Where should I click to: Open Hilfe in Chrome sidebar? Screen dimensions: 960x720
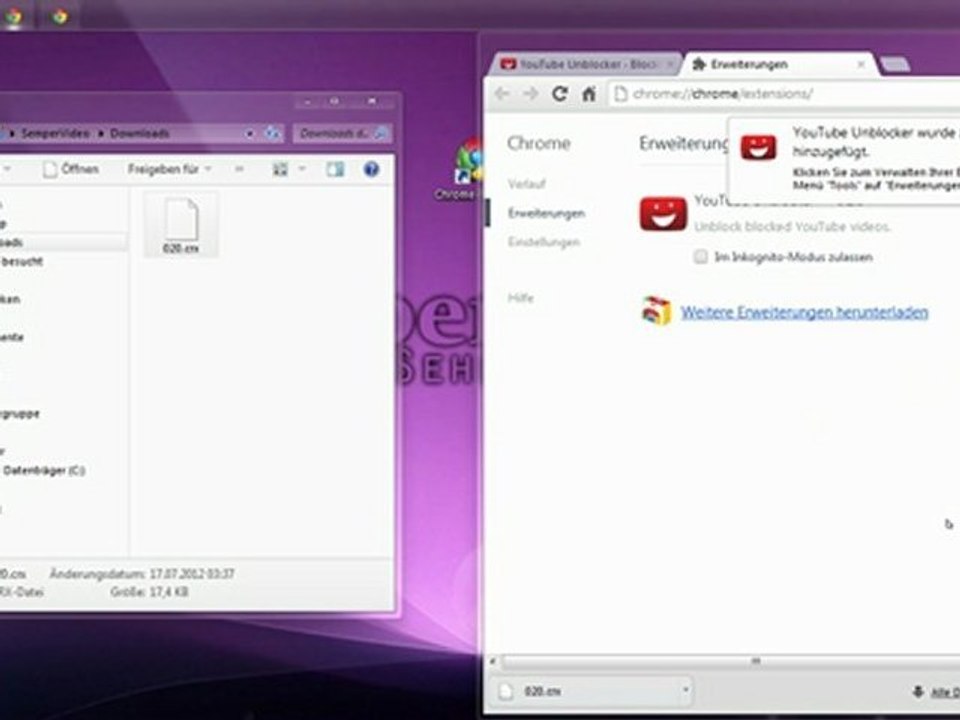coord(520,298)
